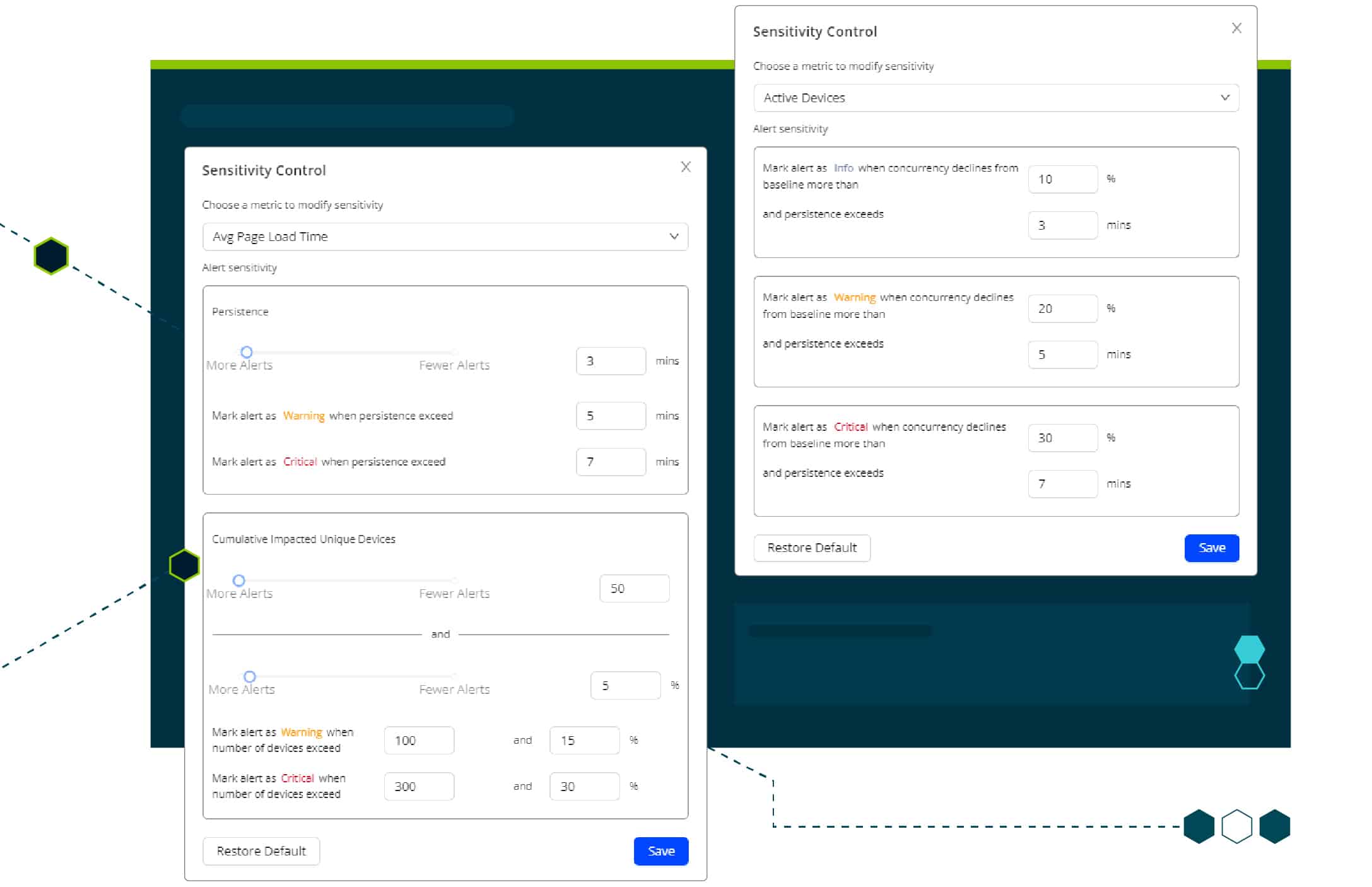Click the percentage slider handle below 'and'
The height and width of the screenshot is (887, 1372).
250,677
